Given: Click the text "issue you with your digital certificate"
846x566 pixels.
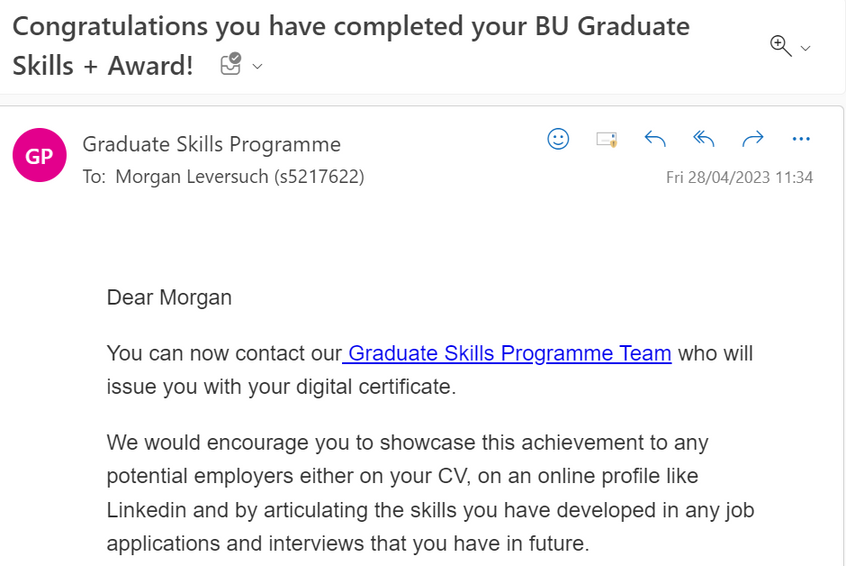Looking at the screenshot, I should tap(279, 387).
